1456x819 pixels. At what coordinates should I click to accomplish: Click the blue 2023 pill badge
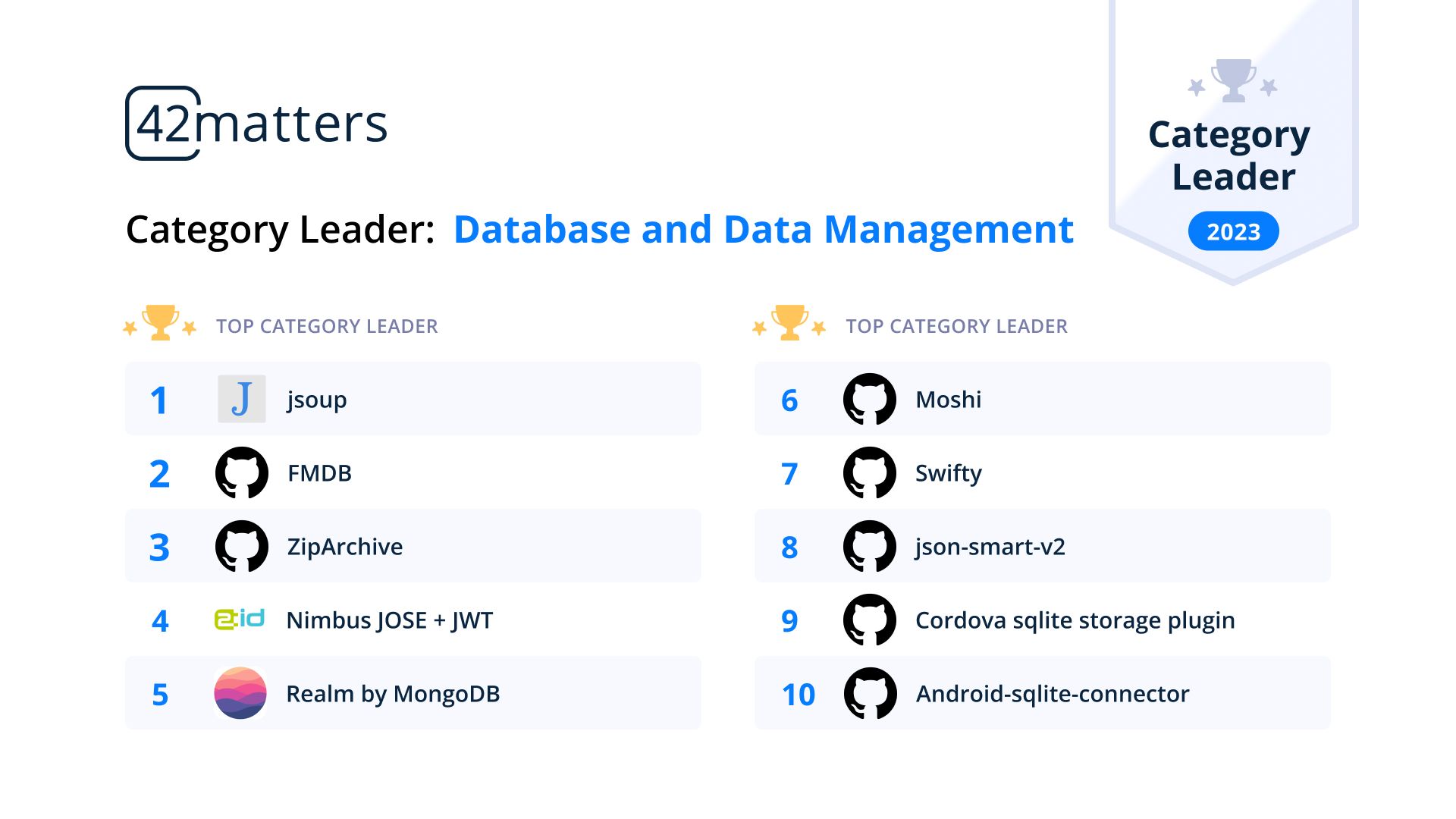pos(1233,231)
